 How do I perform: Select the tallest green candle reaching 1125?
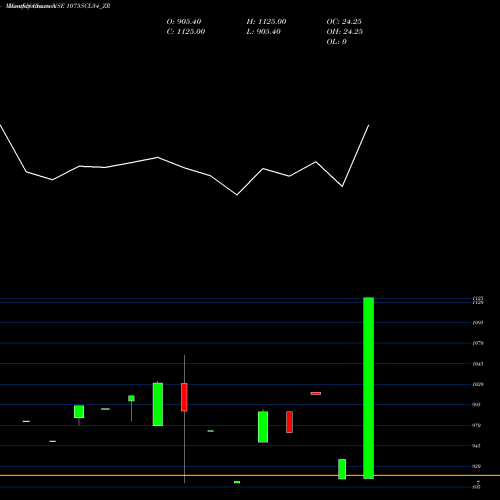pos(368,388)
